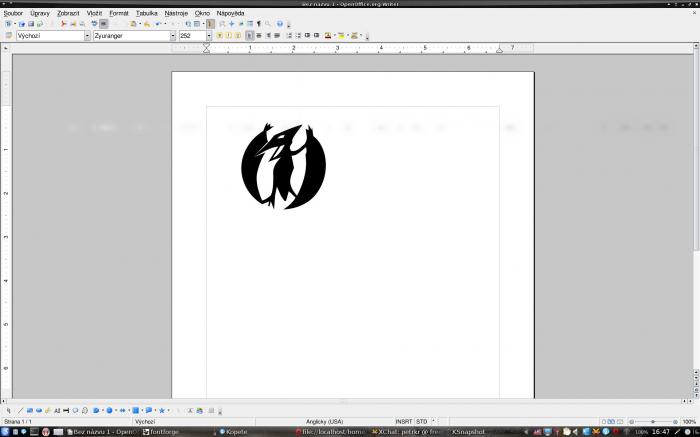Image resolution: width=700 pixels, height=437 pixels.
Task: Switch to XChat taskbar window
Action: (405, 432)
